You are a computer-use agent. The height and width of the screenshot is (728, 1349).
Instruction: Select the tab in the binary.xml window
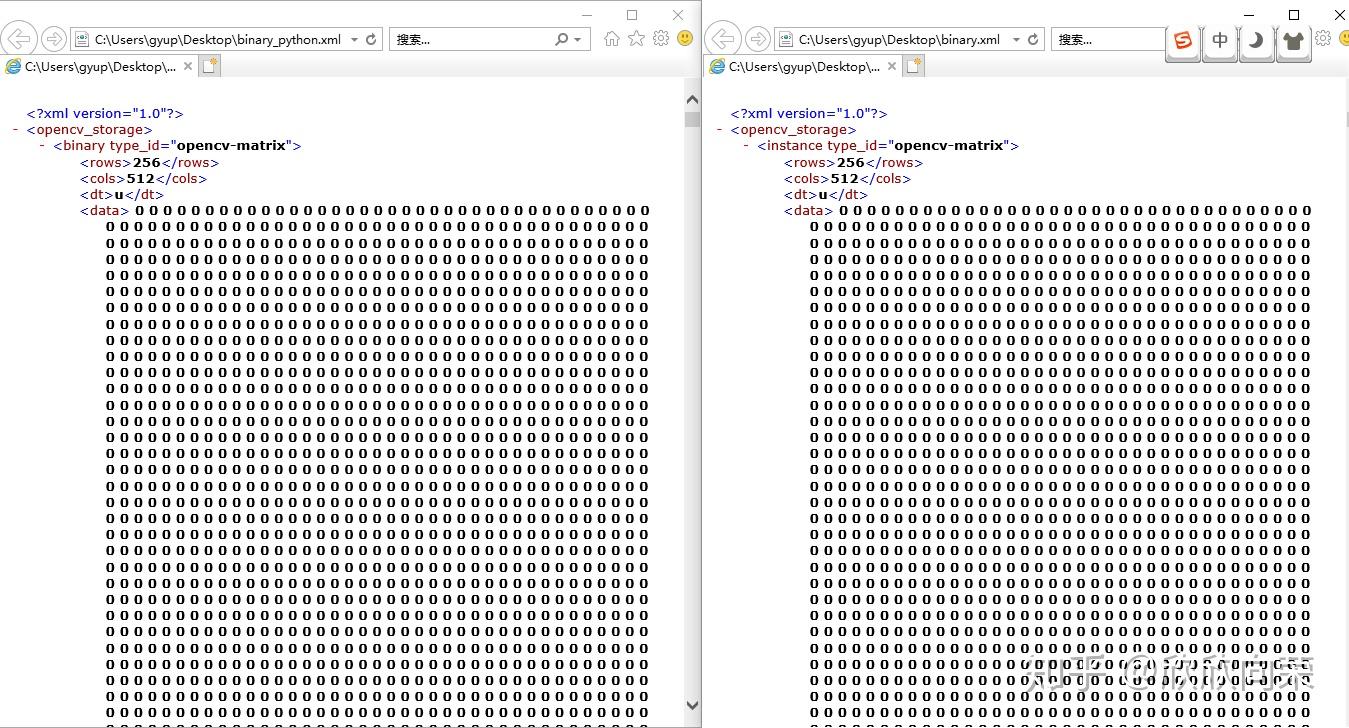click(x=803, y=66)
